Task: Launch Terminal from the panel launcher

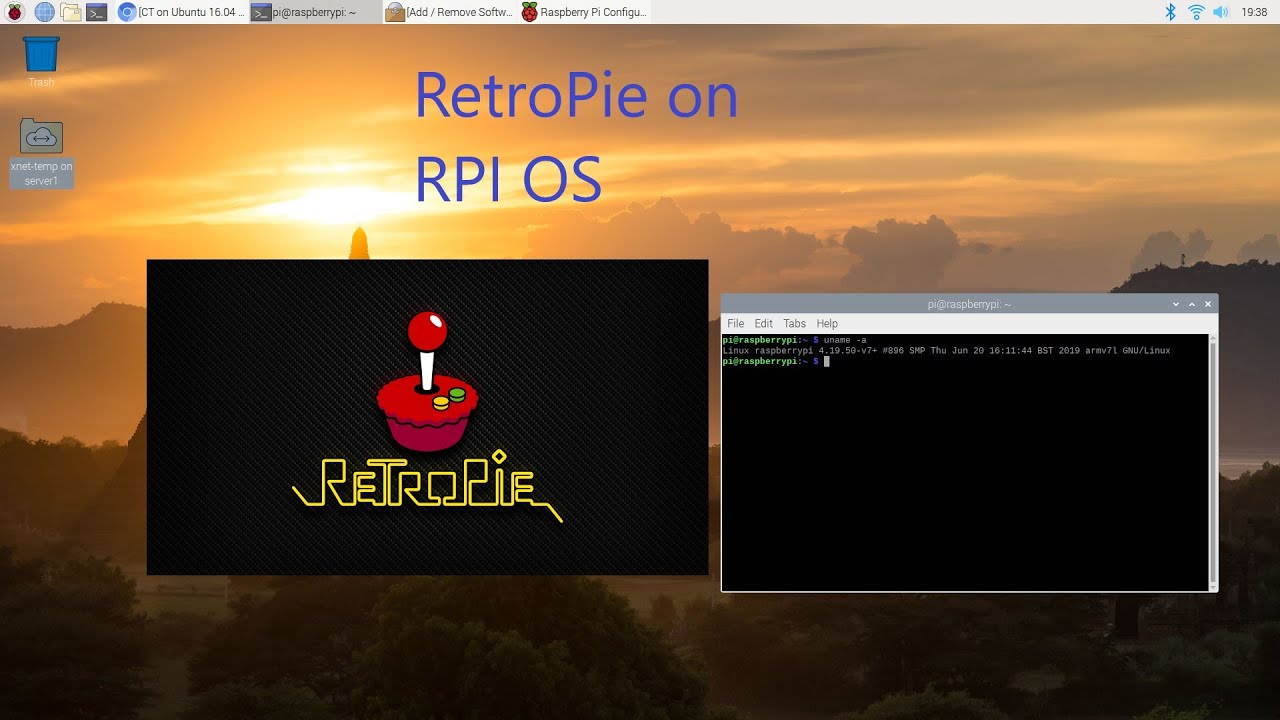Action: click(x=96, y=12)
